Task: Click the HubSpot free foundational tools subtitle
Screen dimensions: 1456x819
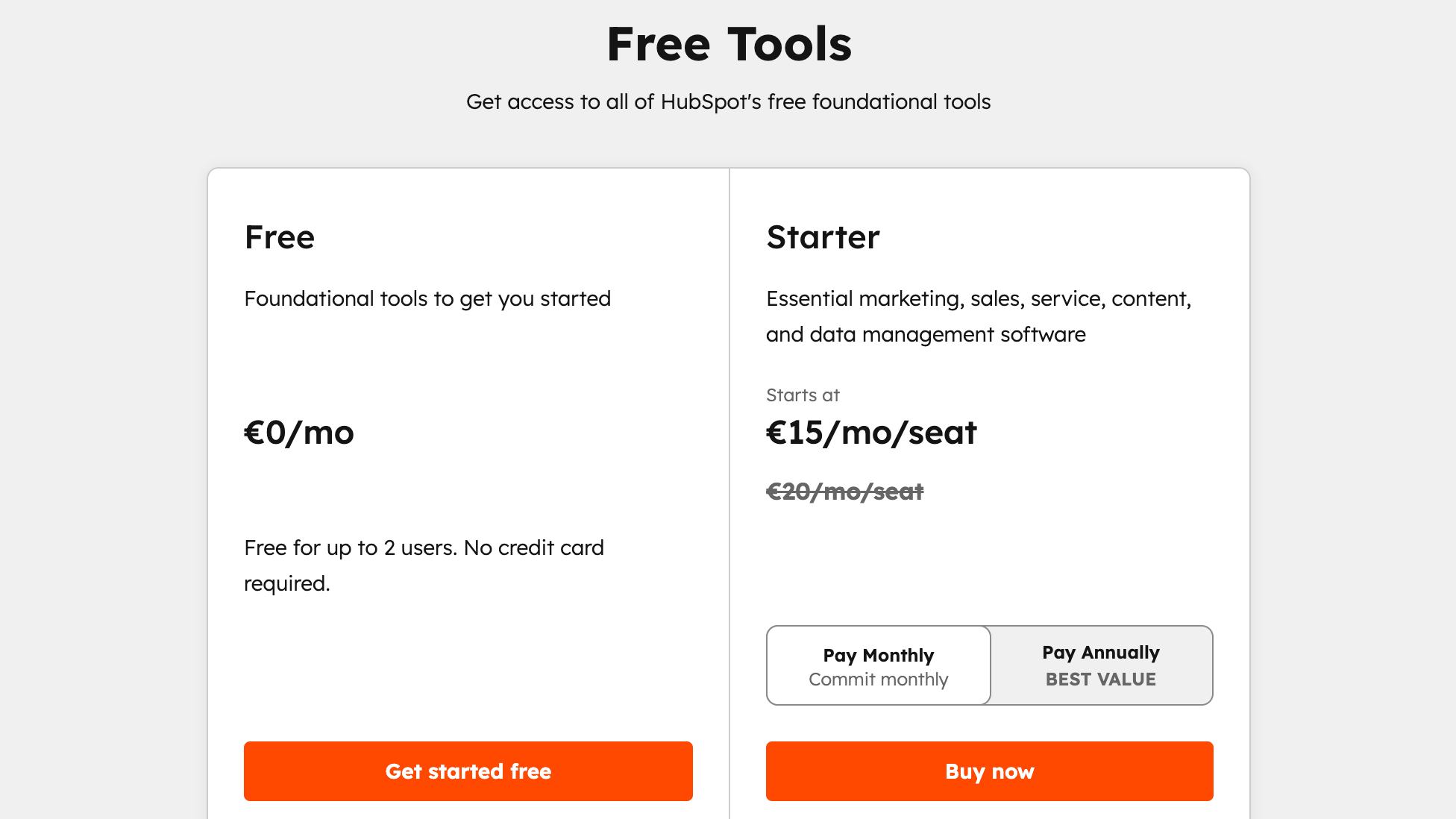Action: (729, 101)
